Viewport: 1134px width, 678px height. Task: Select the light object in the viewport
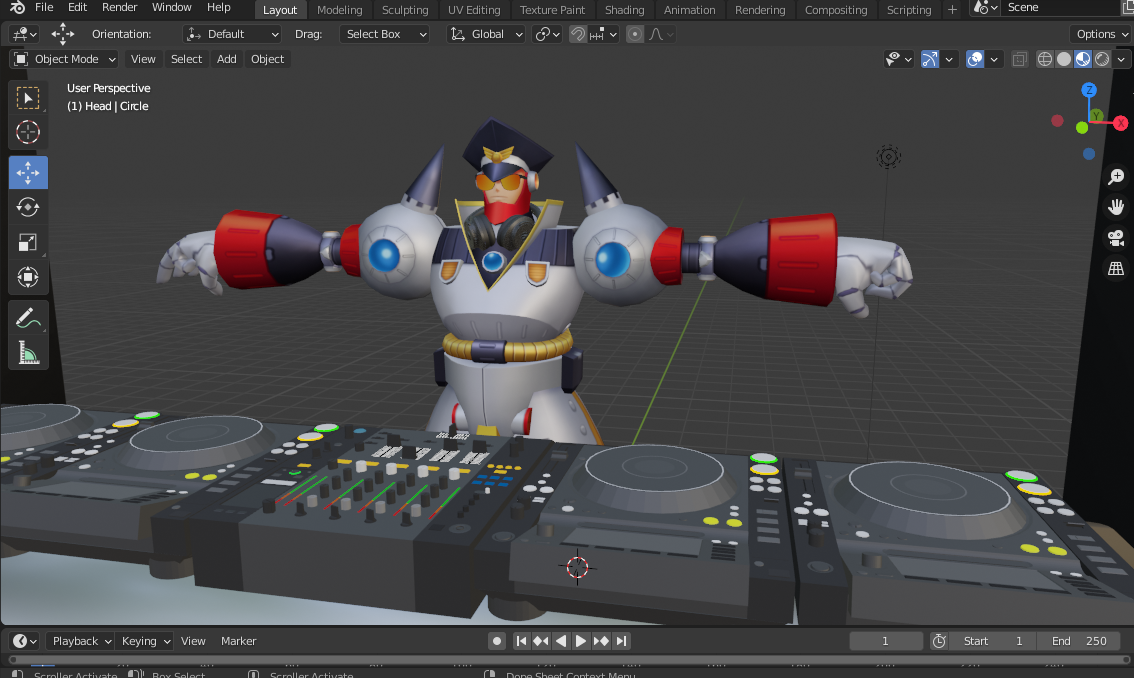888,156
